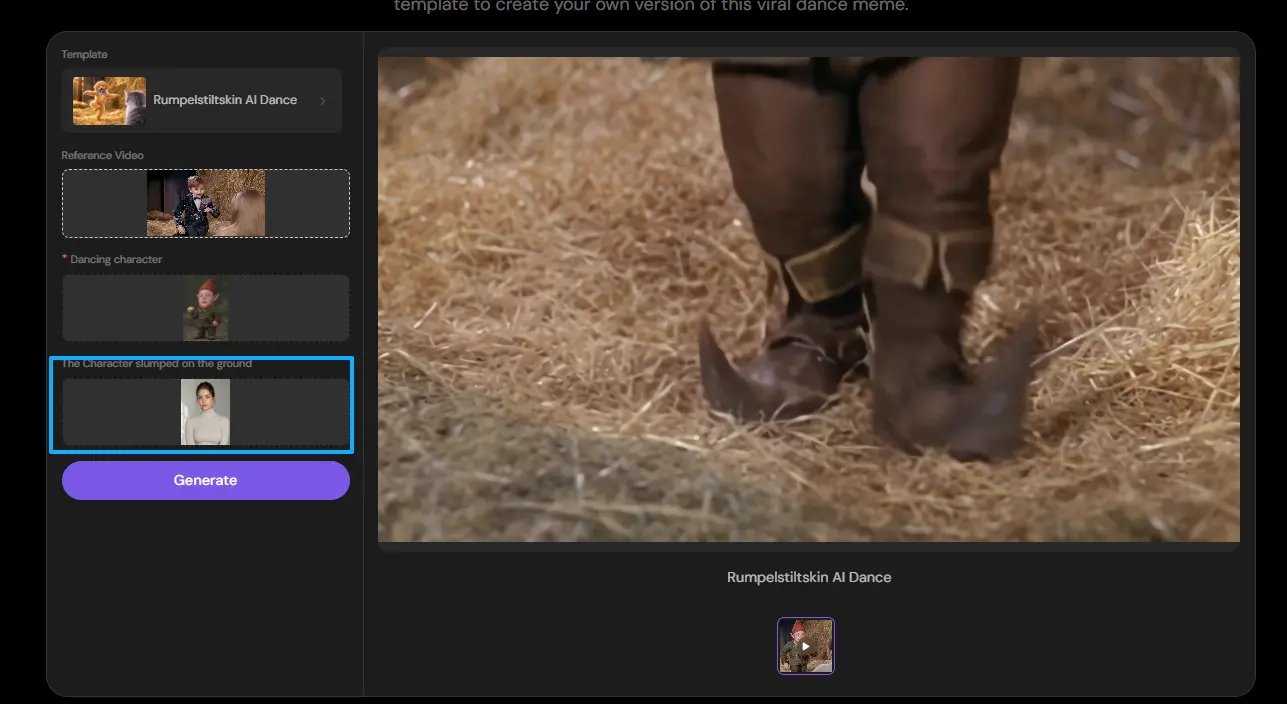Click the gnome dancing character image
1287x704 pixels.
[x=206, y=308]
